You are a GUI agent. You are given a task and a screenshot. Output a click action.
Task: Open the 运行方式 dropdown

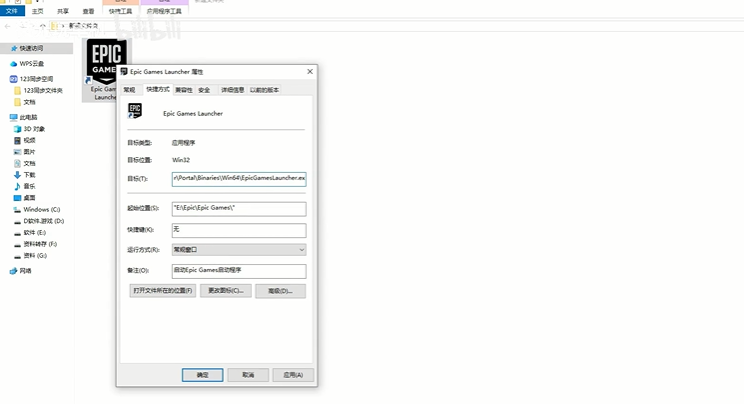pos(238,249)
